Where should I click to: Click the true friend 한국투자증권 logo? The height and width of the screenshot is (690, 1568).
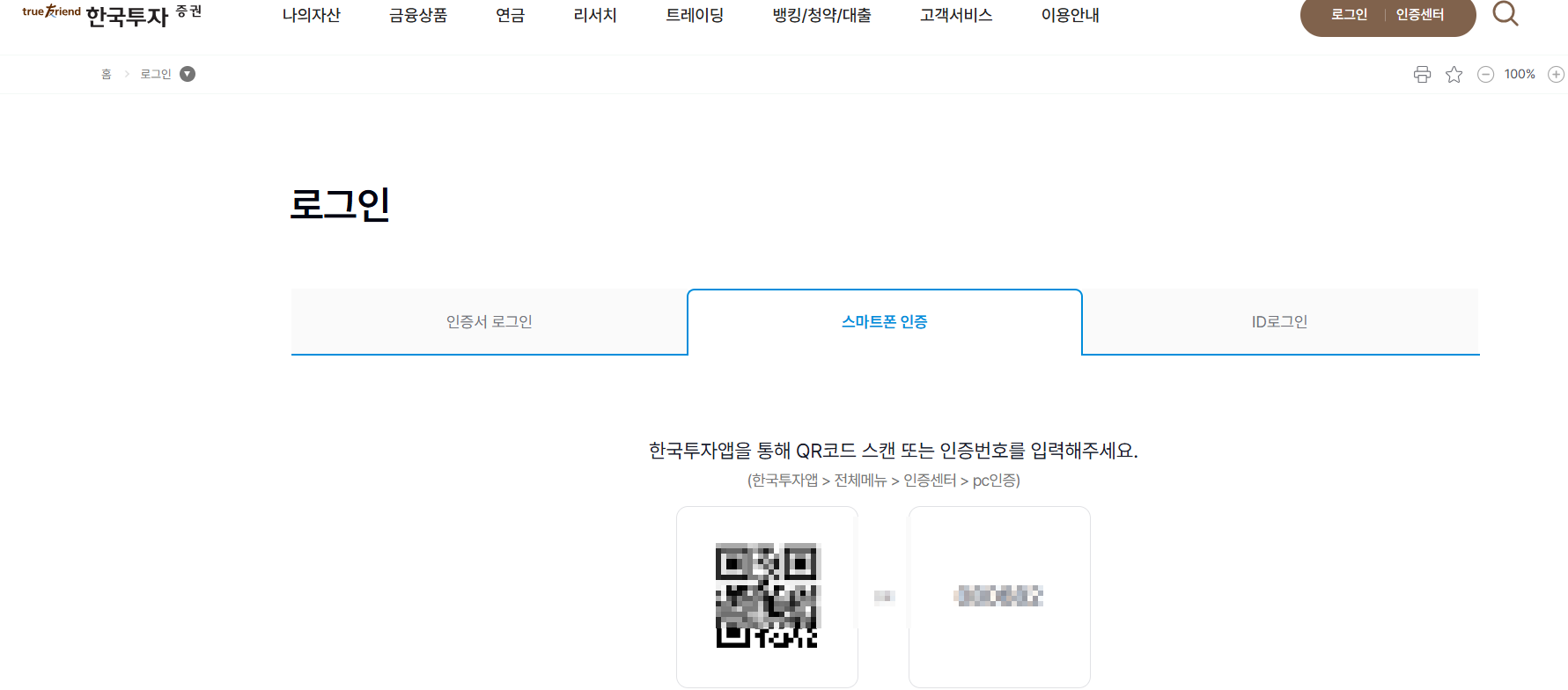(112, 15)
